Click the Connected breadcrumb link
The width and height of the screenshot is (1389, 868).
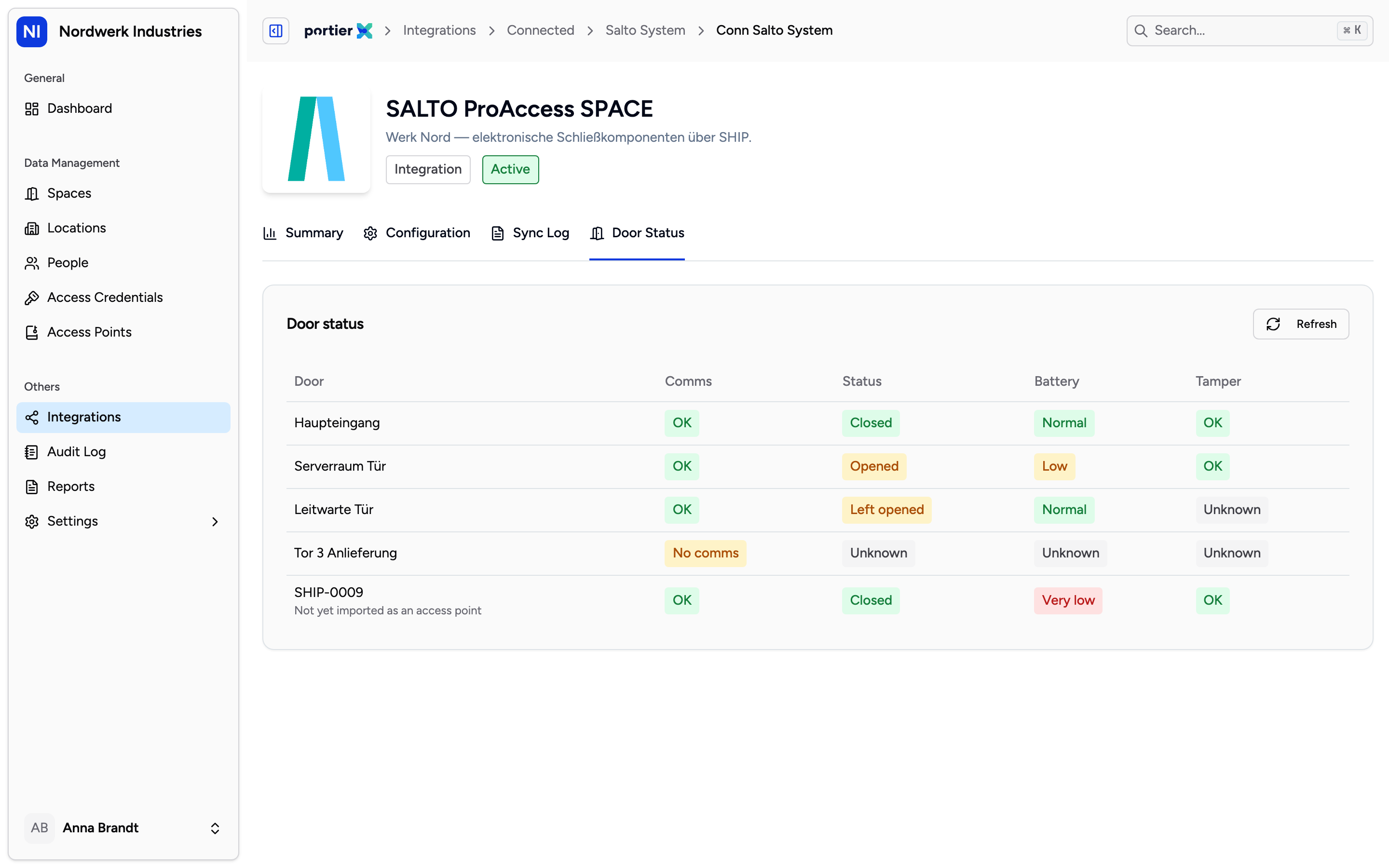(540, 30)
